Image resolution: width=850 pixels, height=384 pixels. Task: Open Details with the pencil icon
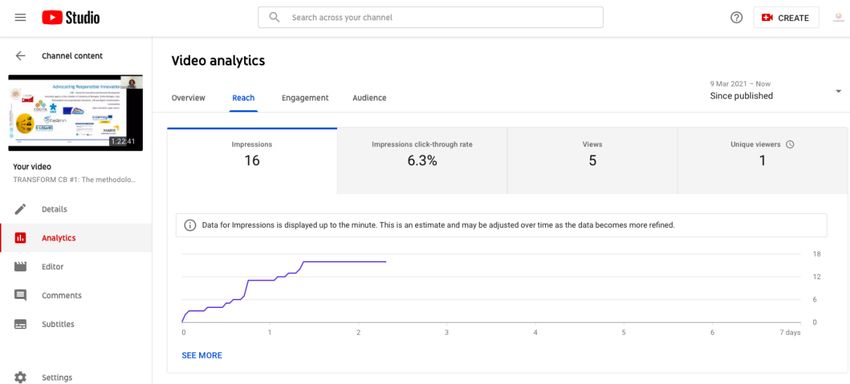21,209
